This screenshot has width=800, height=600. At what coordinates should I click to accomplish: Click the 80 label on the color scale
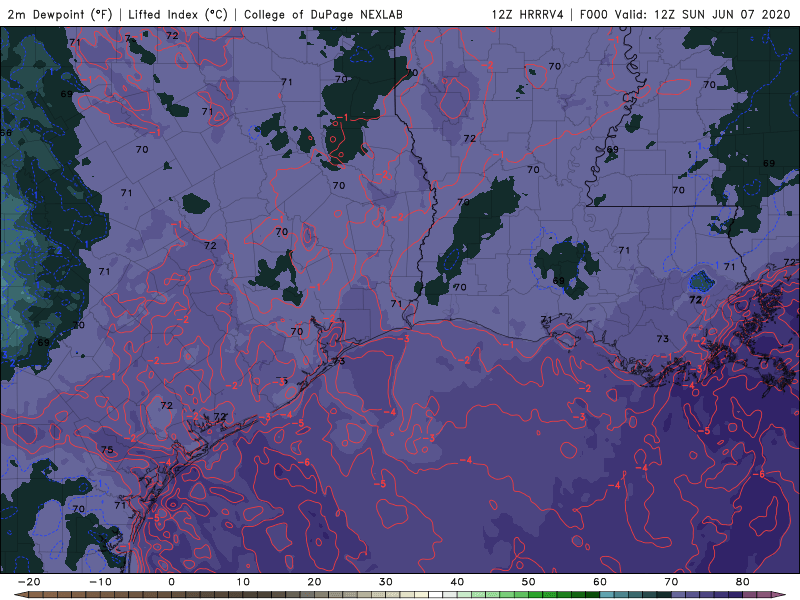(743, 582)
